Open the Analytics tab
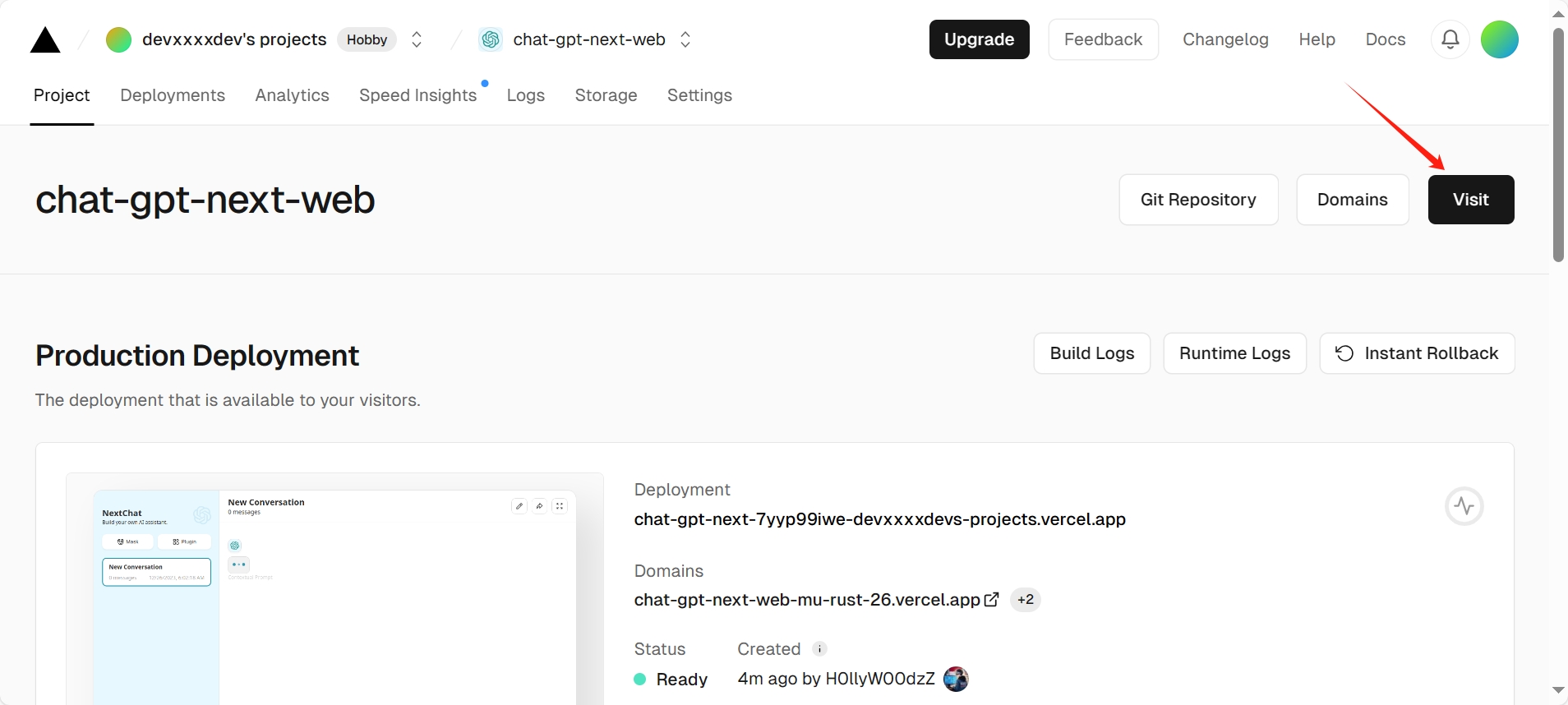This screenshot has width=1568, height=705. click(x=292, y=95)
